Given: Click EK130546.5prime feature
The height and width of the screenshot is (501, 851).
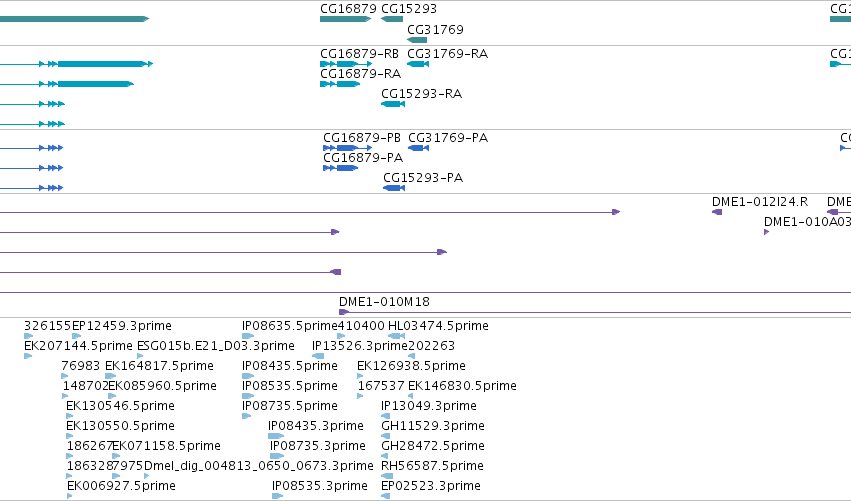Looking at the screenshot, I should coord(69,416).
